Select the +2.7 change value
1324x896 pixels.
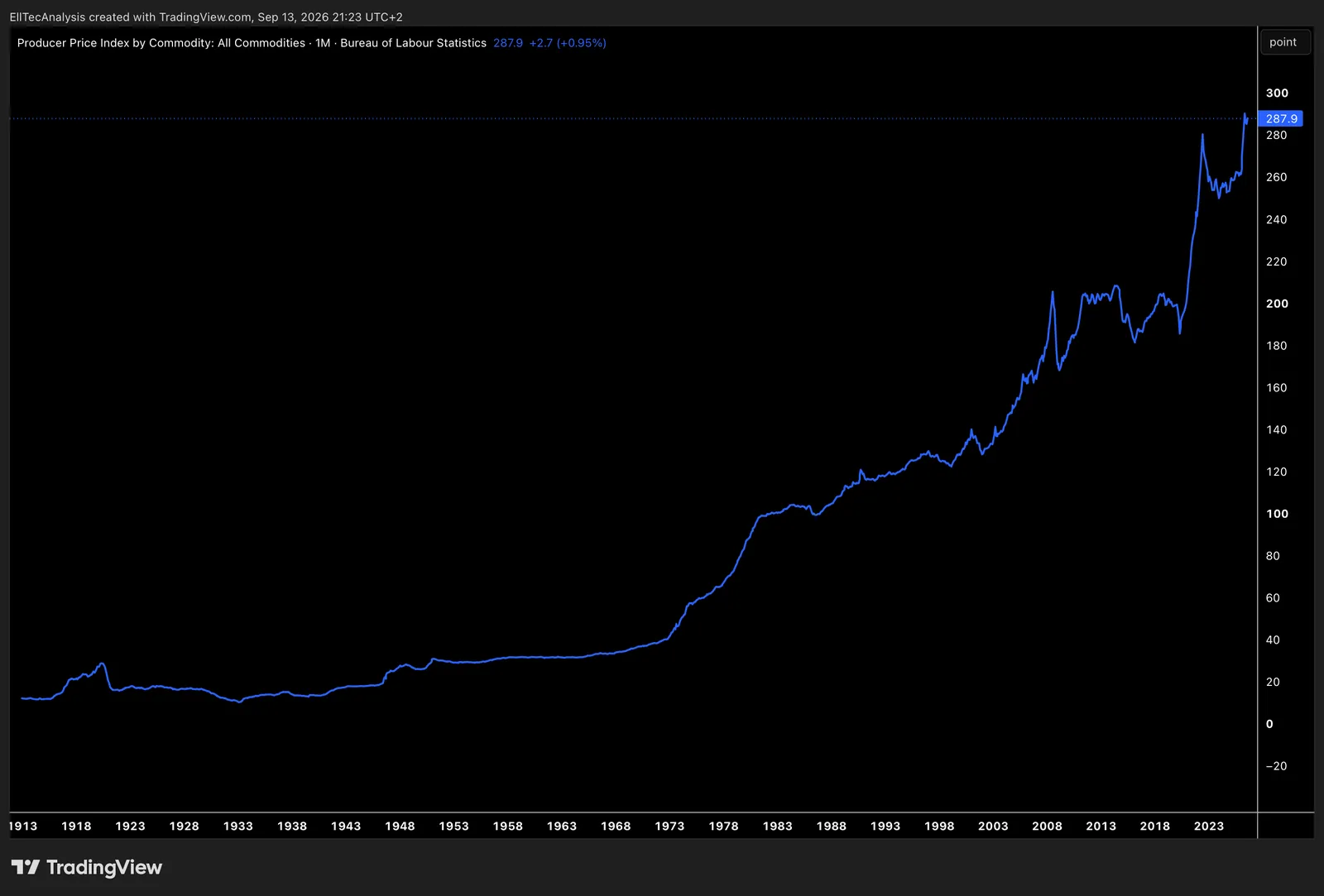[541, 43]
